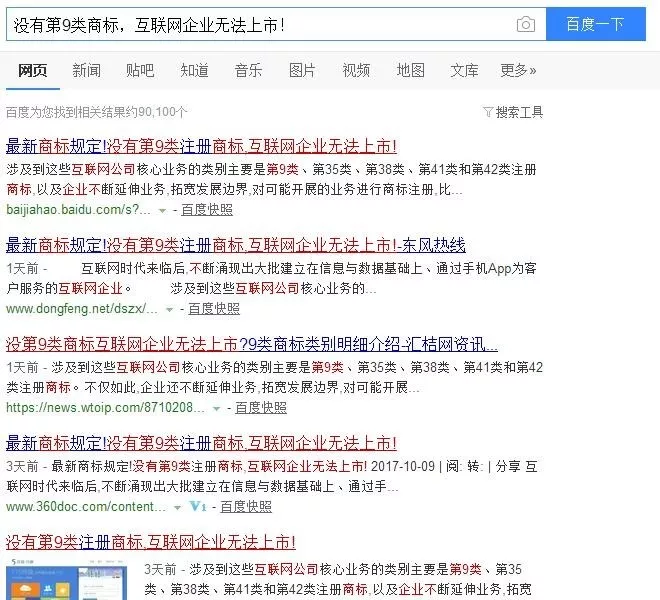The image size is (660, 600).
Task: Click the funnel icon beside 搜索工具
Action: [x=488, y=112]
